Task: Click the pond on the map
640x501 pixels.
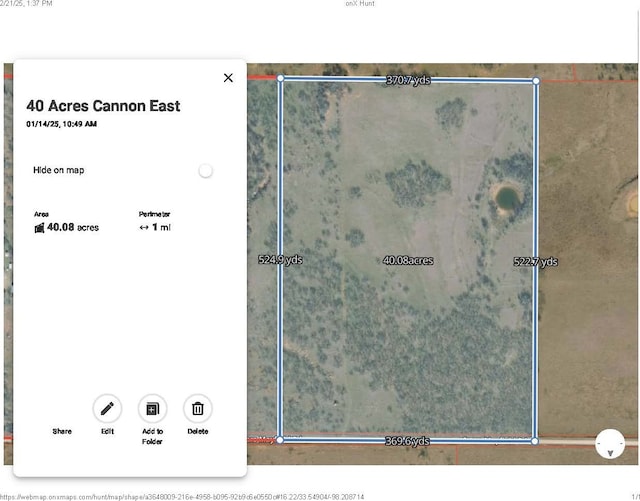Action: click(x=507, y=198)
